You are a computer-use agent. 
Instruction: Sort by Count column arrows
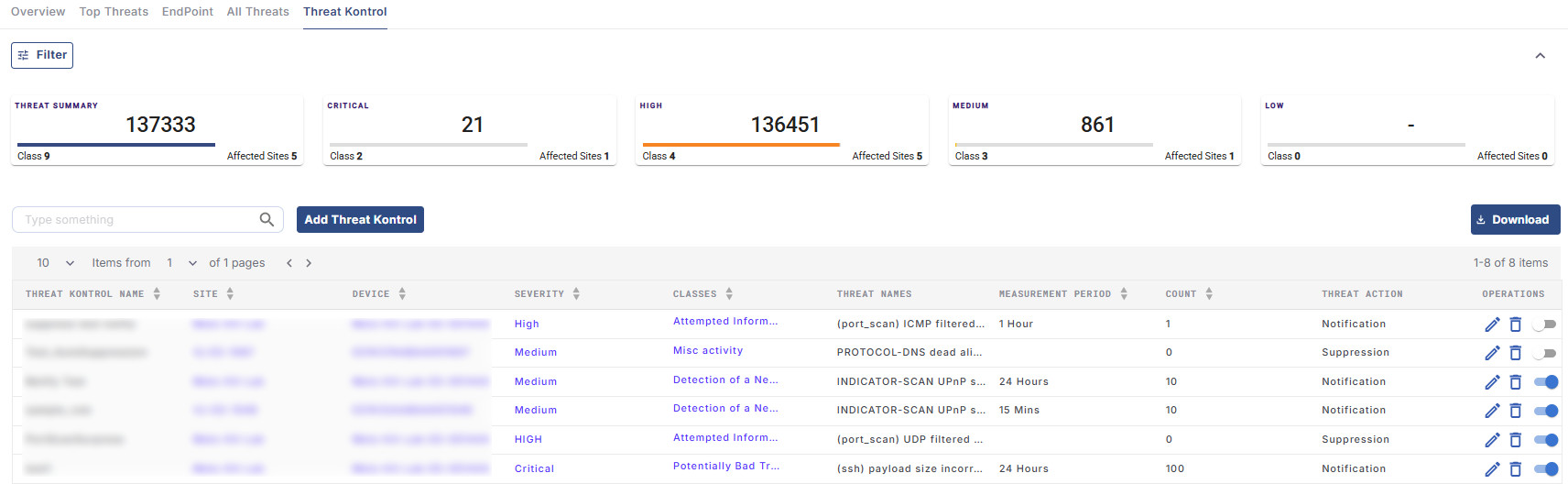coord(1209,294)
